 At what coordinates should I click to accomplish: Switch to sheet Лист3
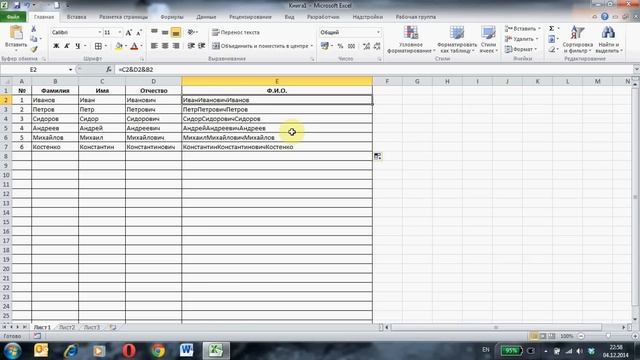point(91,327)
